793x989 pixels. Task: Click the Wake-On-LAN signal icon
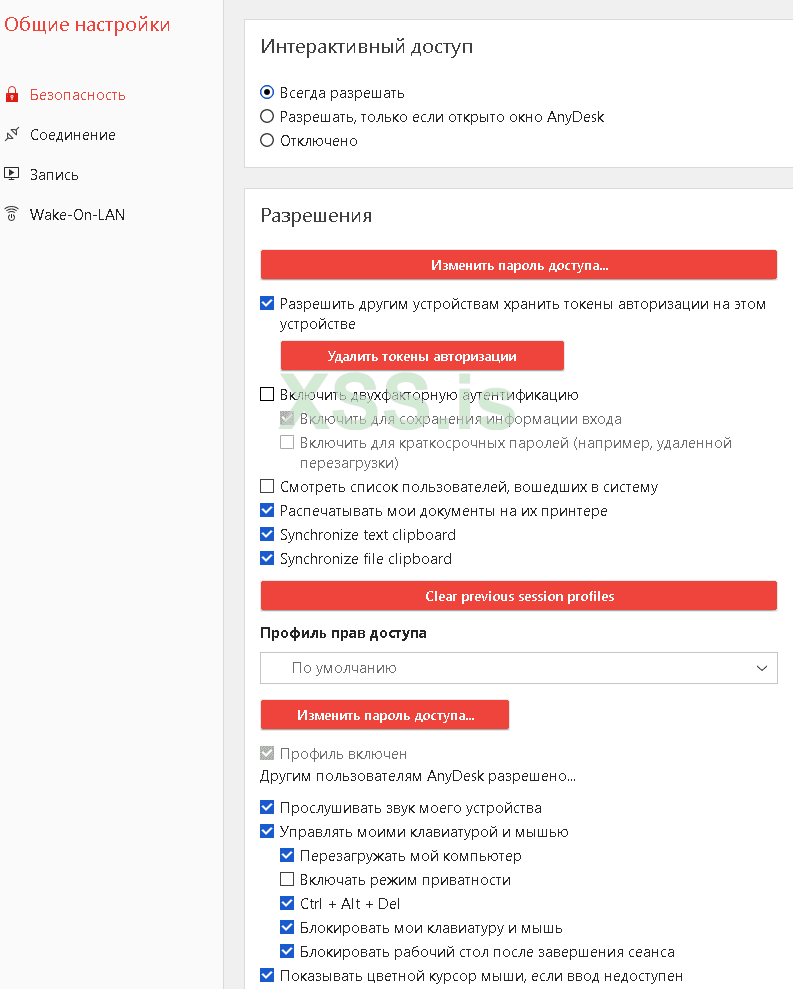[x=12, y=214]
